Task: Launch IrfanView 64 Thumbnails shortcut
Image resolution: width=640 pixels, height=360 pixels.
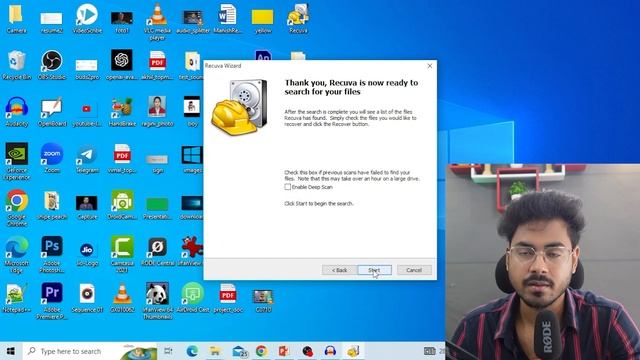Action: point(157,300)
